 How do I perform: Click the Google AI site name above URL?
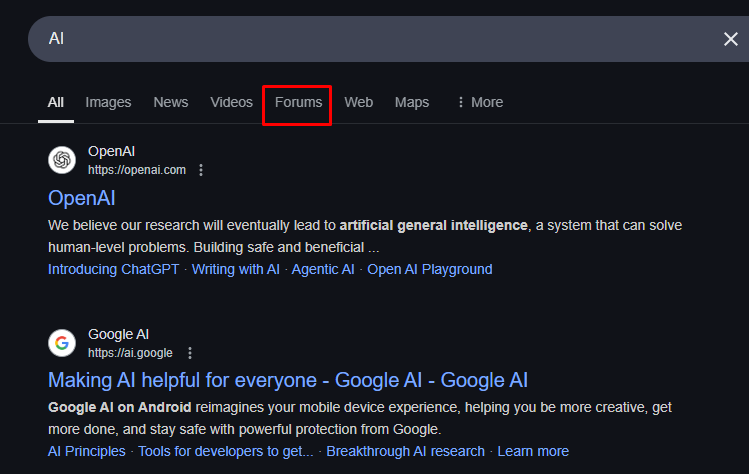click(118, 334)
